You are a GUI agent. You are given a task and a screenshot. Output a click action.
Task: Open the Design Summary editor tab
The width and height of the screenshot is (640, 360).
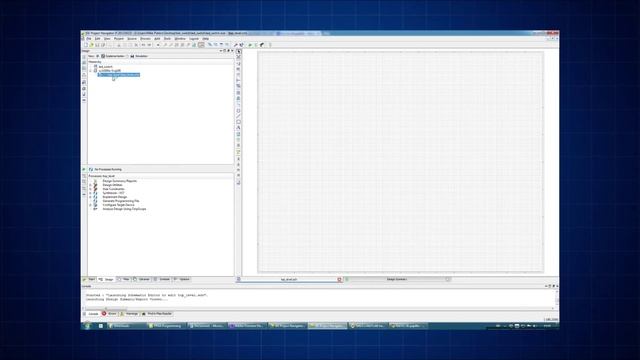coord(397,280)
